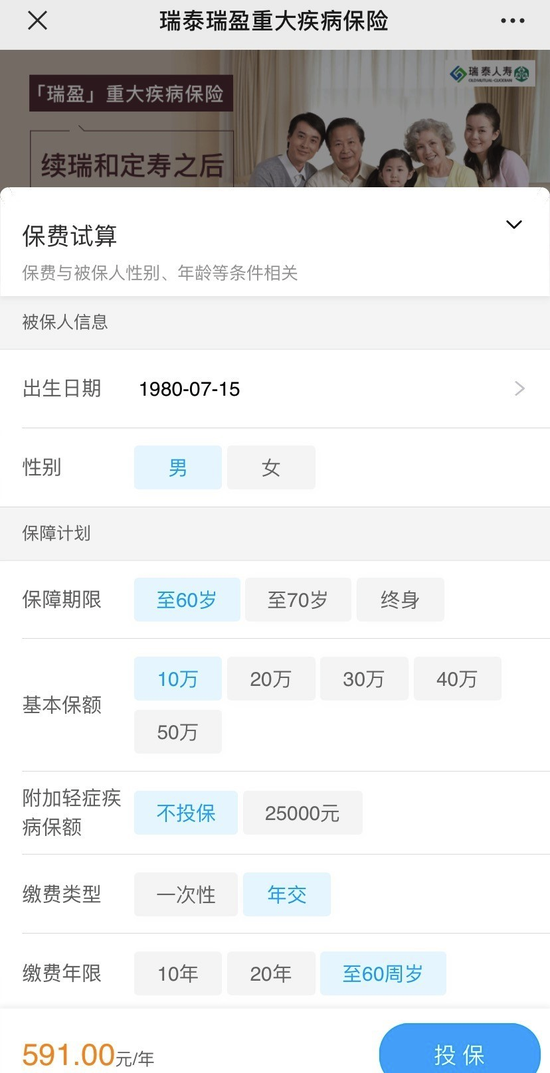Choose 至70岁 coverage period
Image resolution: width=550 pixels, height=1073 pixels.
pyautogui.click(x=298, y=600)
